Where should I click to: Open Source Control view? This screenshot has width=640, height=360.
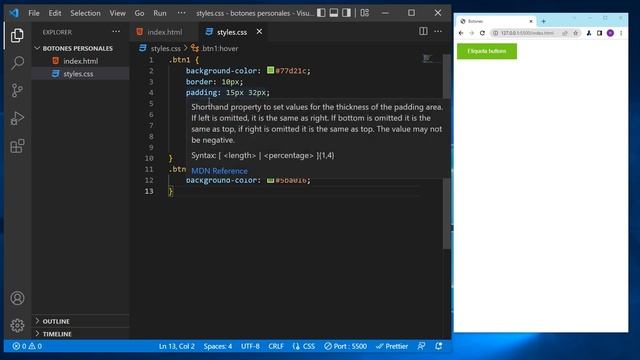pyautogui.click(x=17, y=91)
